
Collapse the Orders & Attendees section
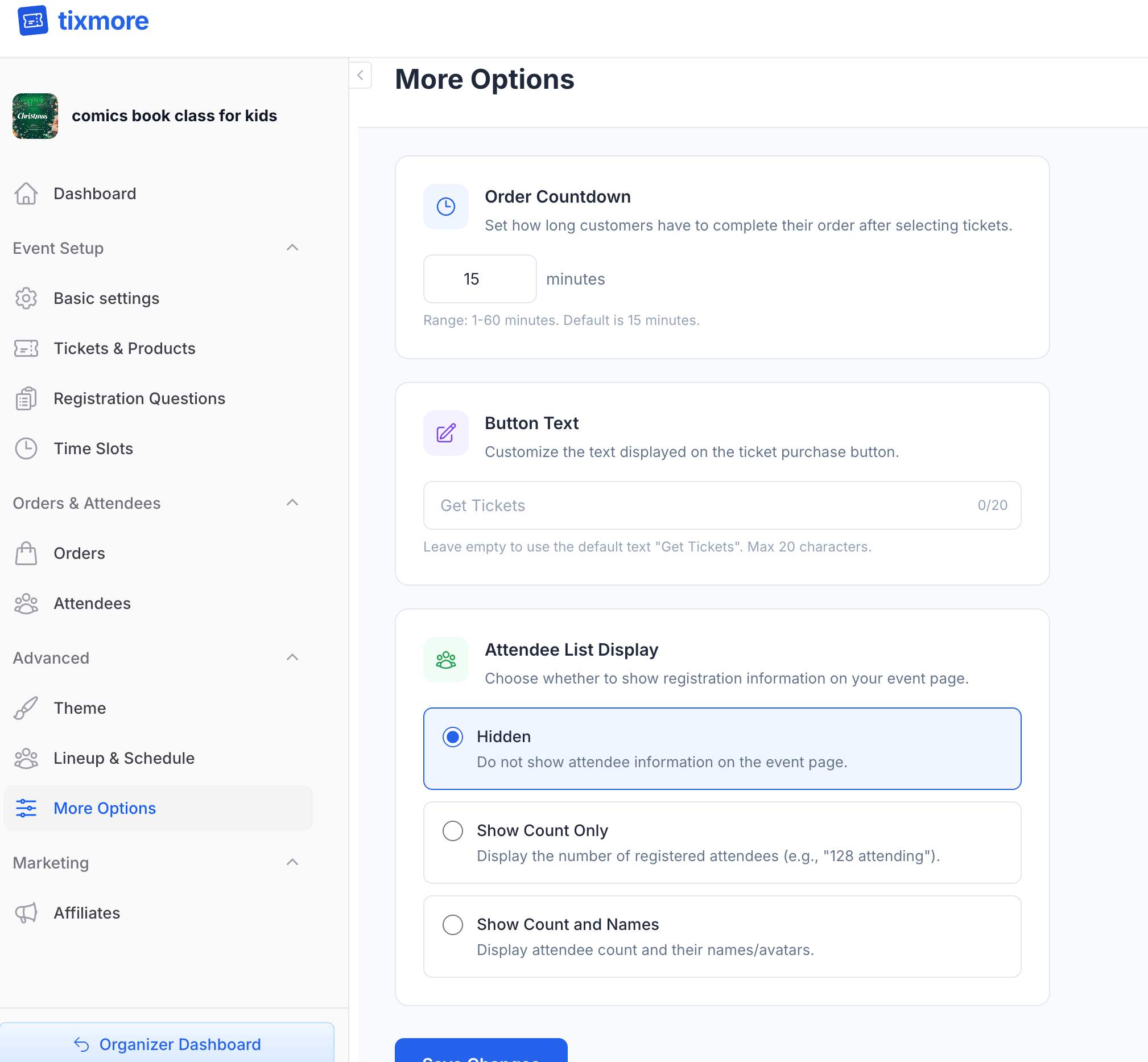[x=293, y=503]
